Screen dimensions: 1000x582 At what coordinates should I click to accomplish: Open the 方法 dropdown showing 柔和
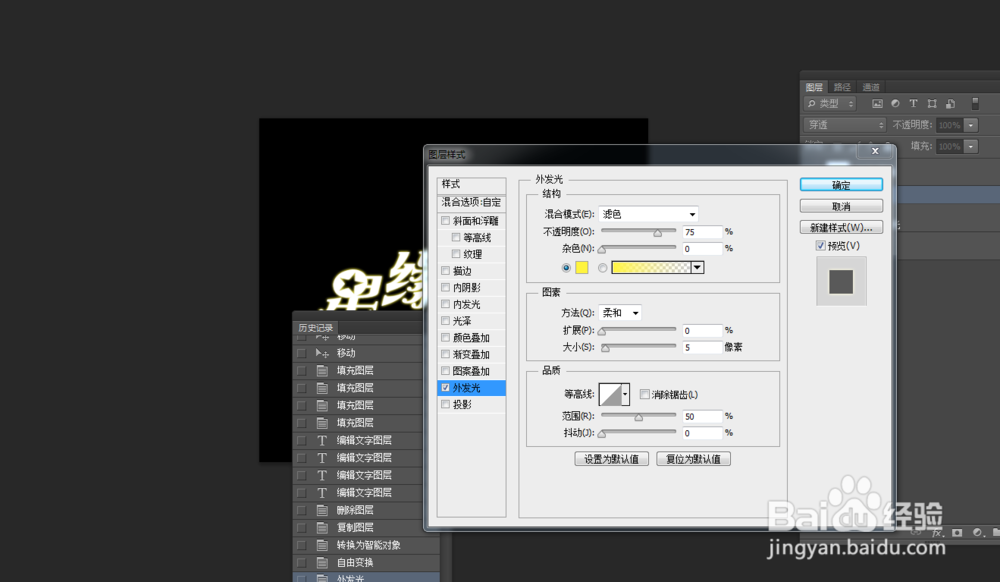tap(620, 312)
